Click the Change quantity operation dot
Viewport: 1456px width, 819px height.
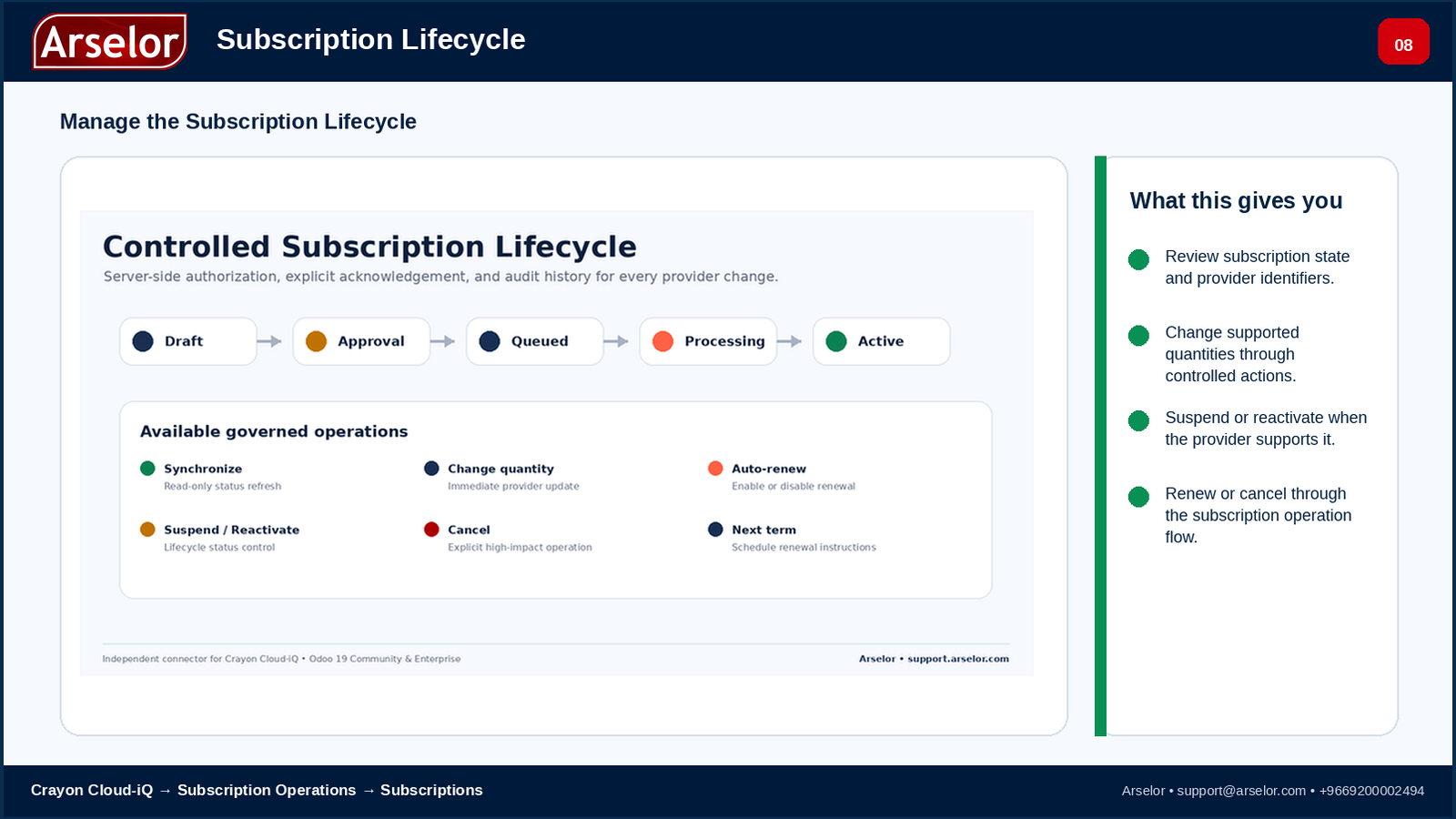click(431, 469)
